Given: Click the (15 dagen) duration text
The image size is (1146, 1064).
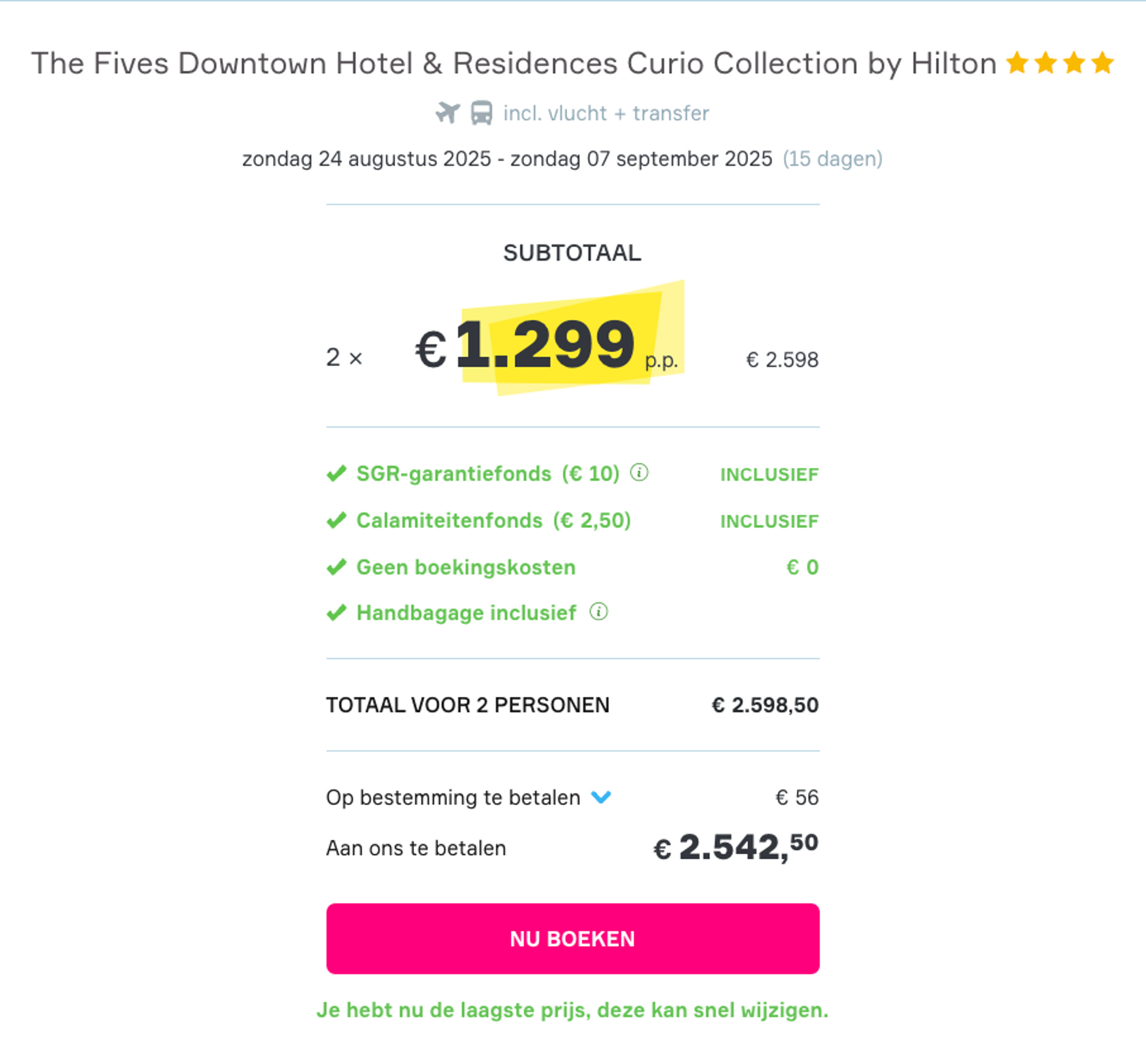Looking at the screenshot, I should pos(832,158).
